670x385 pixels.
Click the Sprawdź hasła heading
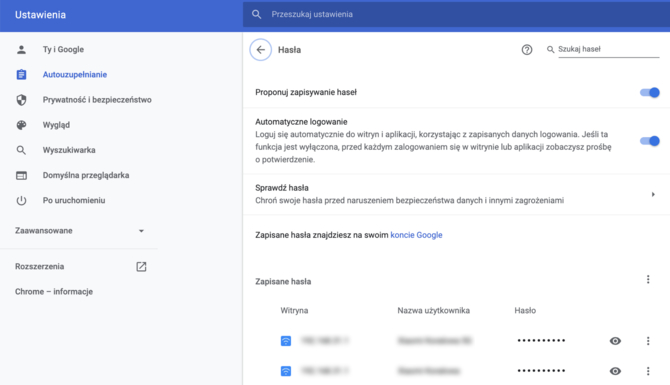point(282,188)
